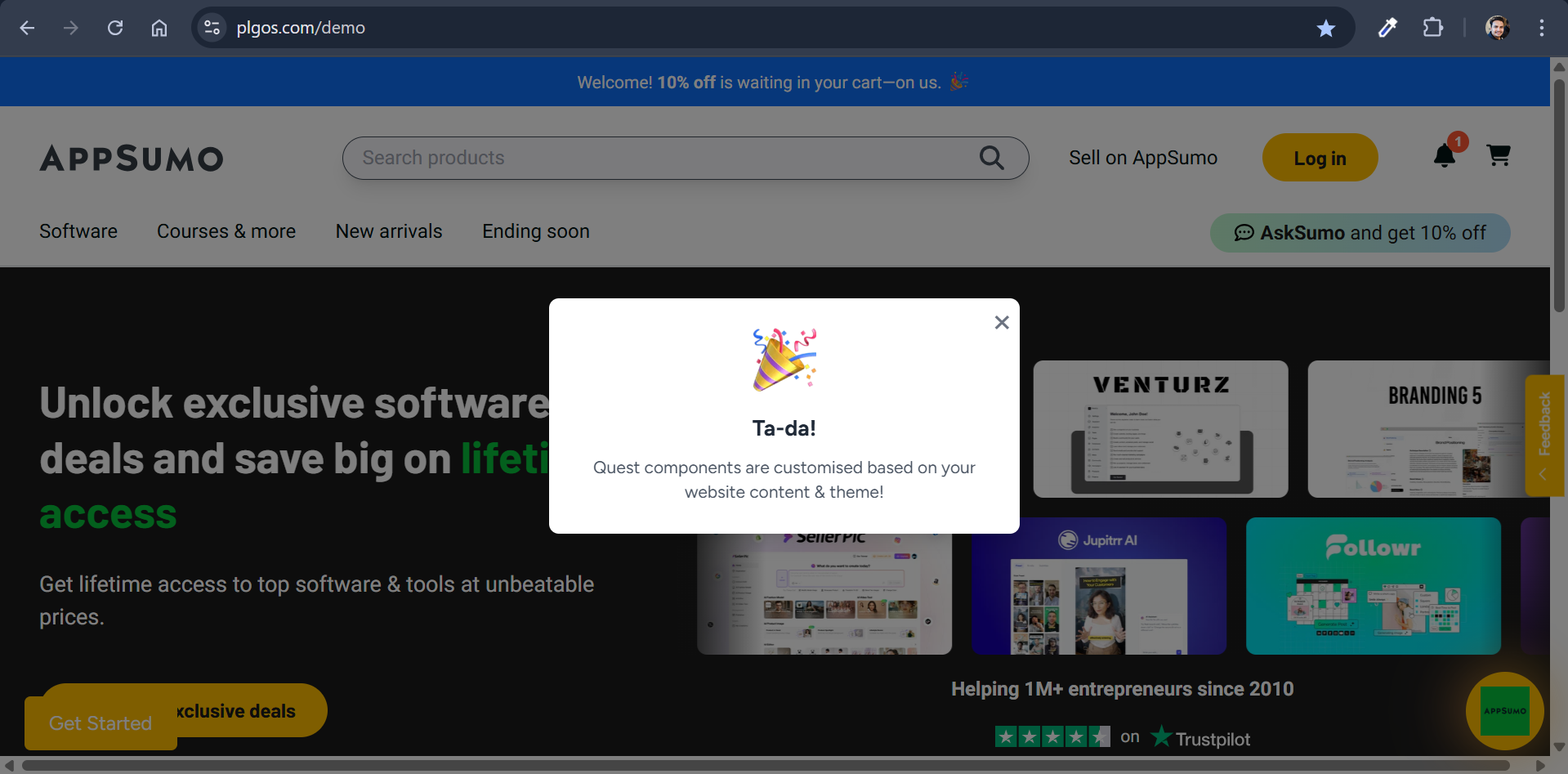Click the Log in button

1320,158
